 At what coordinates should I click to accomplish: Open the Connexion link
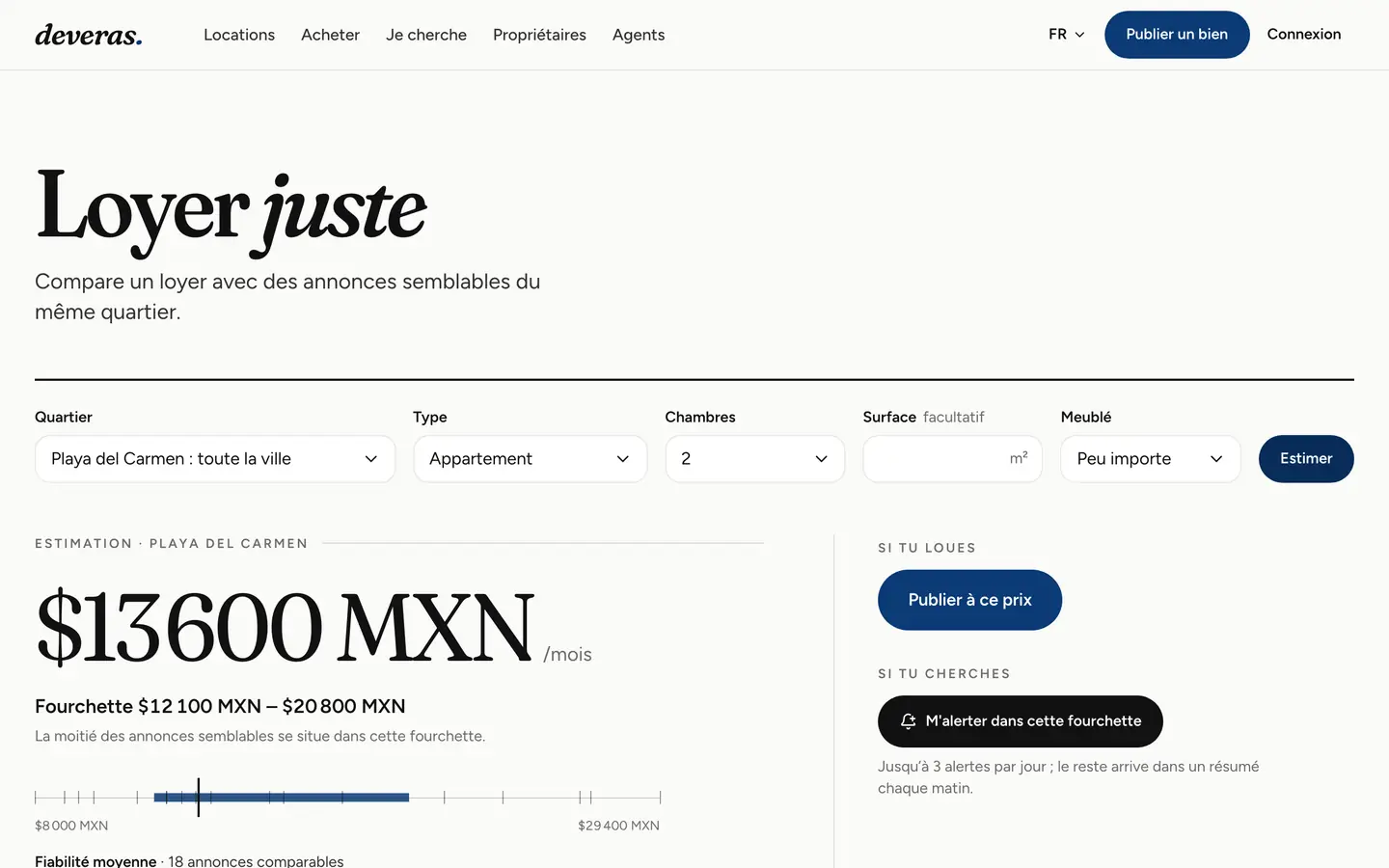1304,35
